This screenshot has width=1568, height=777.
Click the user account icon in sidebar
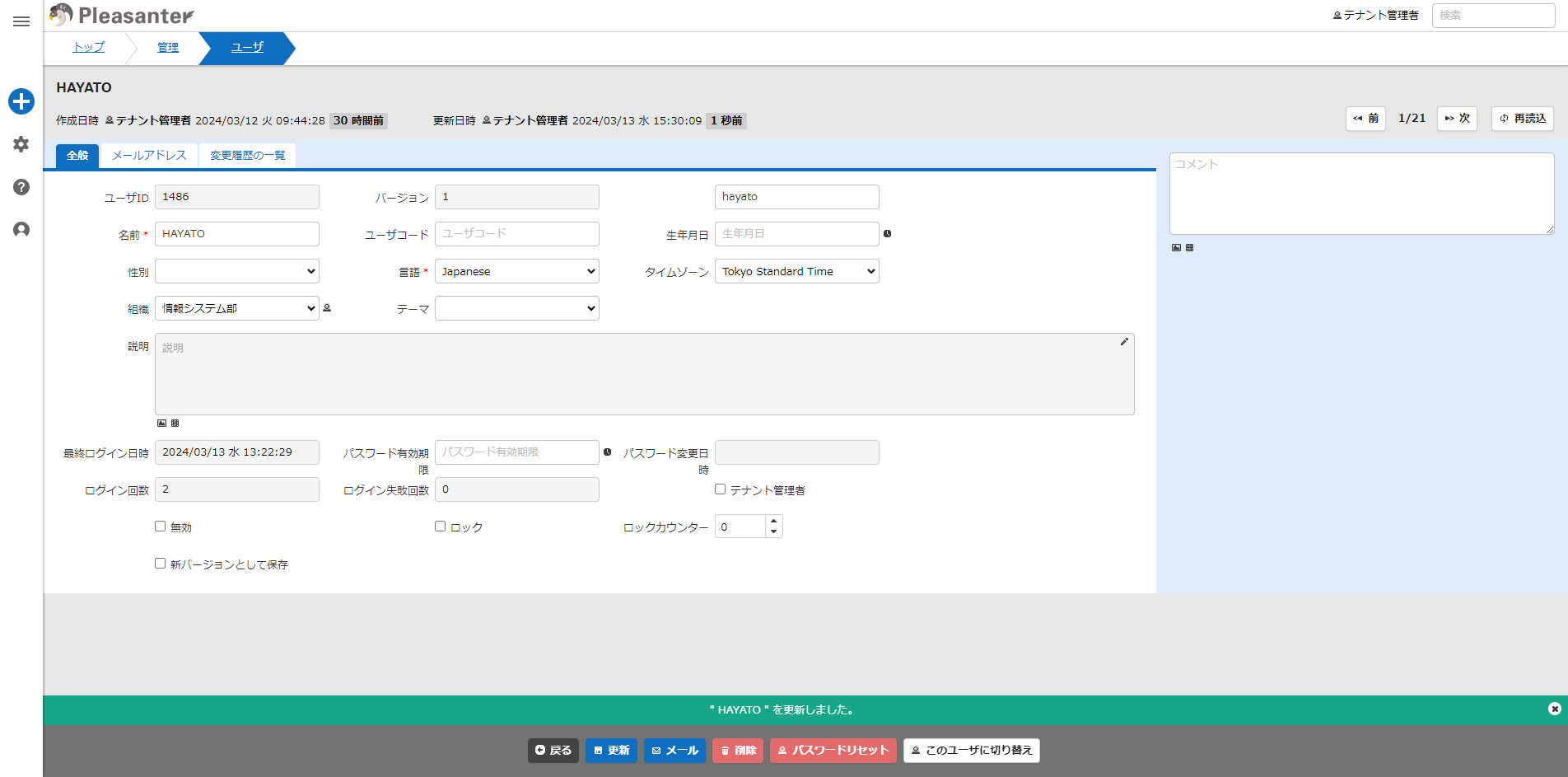click(x=21, y=230)
